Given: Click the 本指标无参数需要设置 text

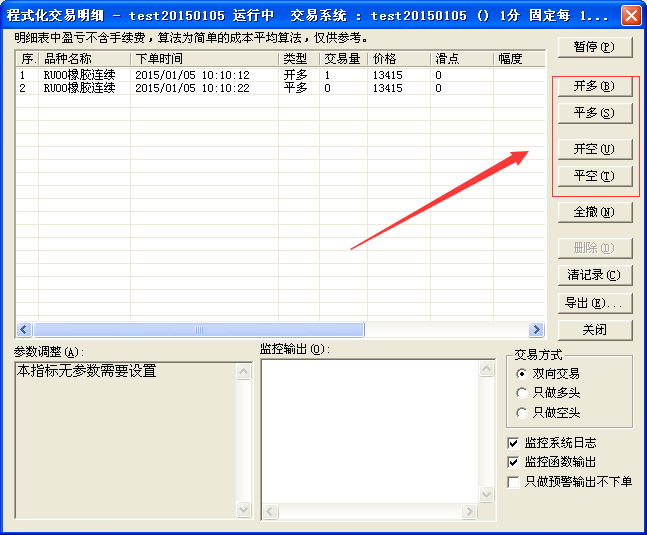Looking at the screenshot, I should [x=87, y=371].
